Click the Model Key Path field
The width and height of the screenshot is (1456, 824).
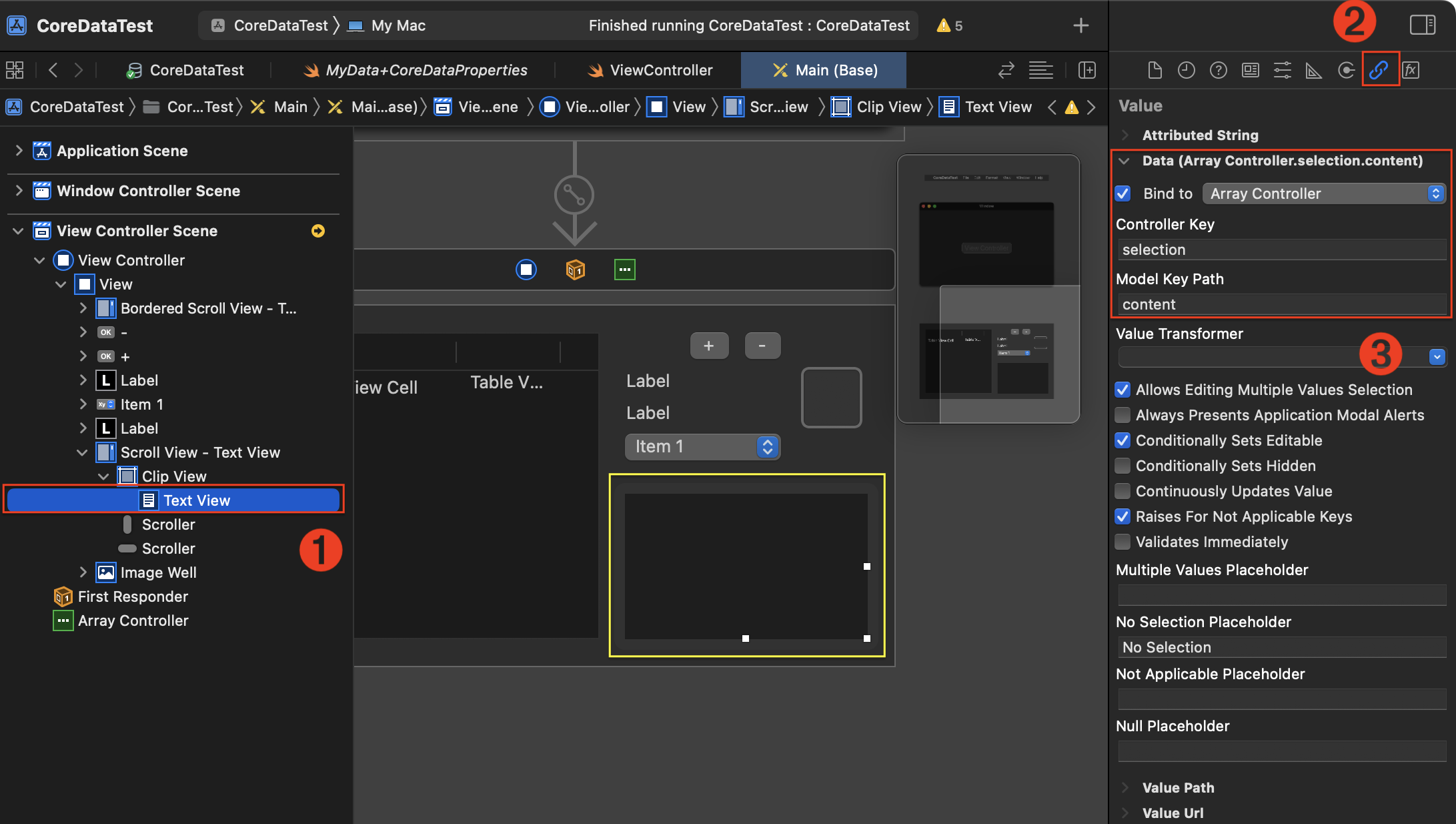click(x=1281, y=304)
